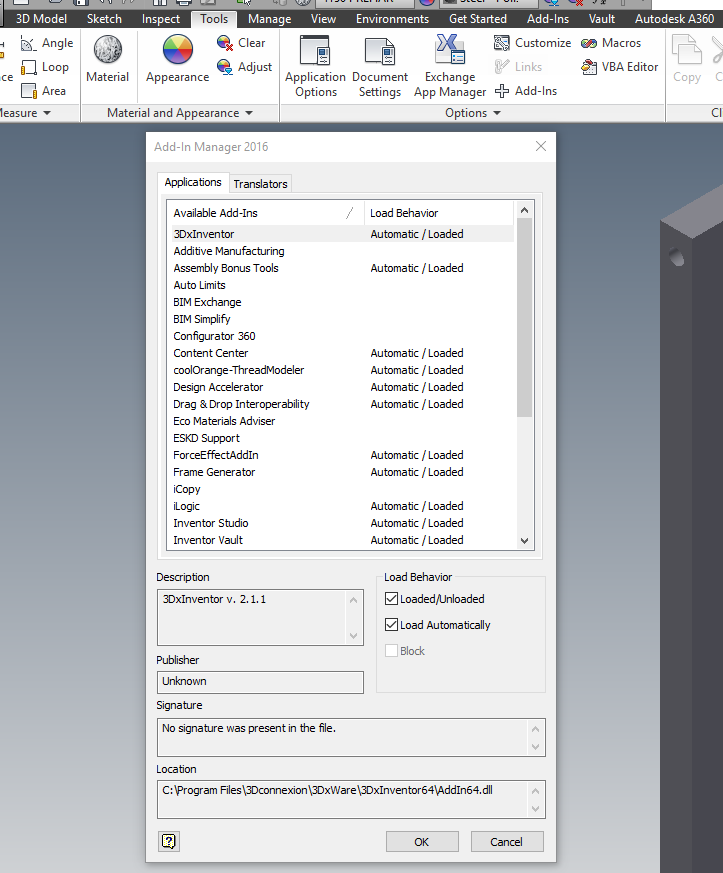The height and width of the screenshot is (873, 723).
Task: Close the Add-In Manager dialog
Action: (540, 146)
